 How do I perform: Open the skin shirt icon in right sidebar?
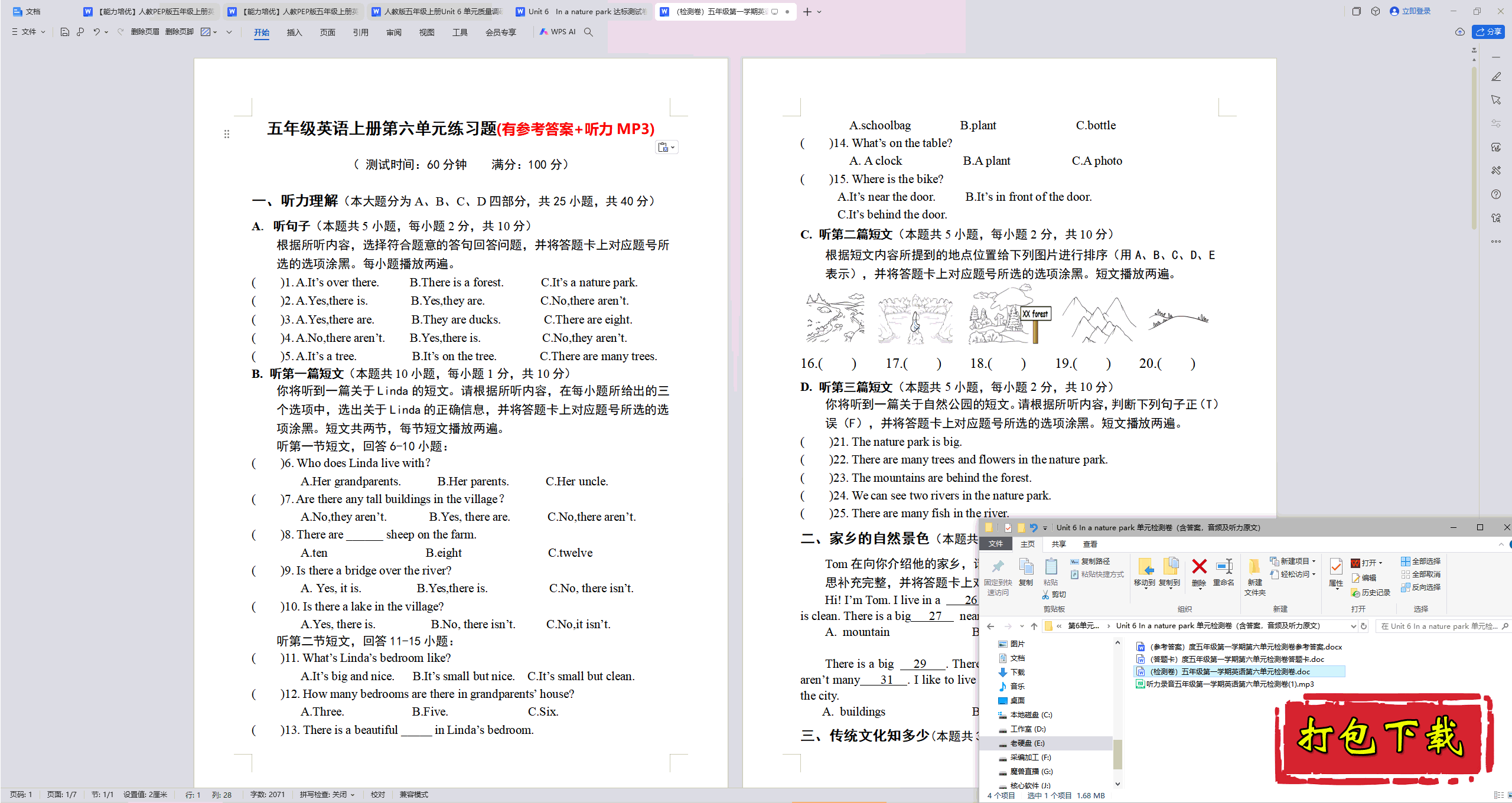point(1496,218)
